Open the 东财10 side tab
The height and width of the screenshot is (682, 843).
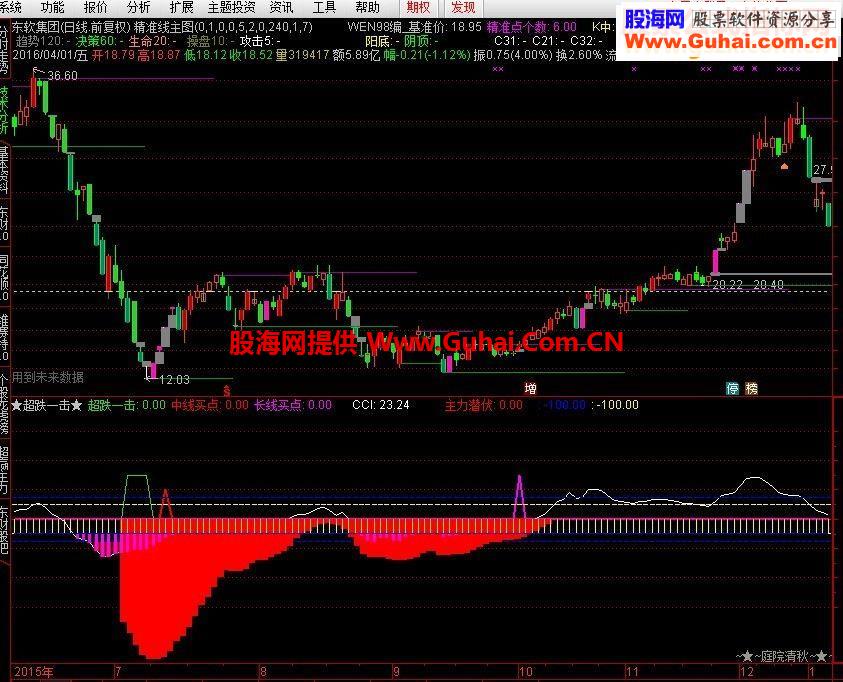[x=4, y=223]
